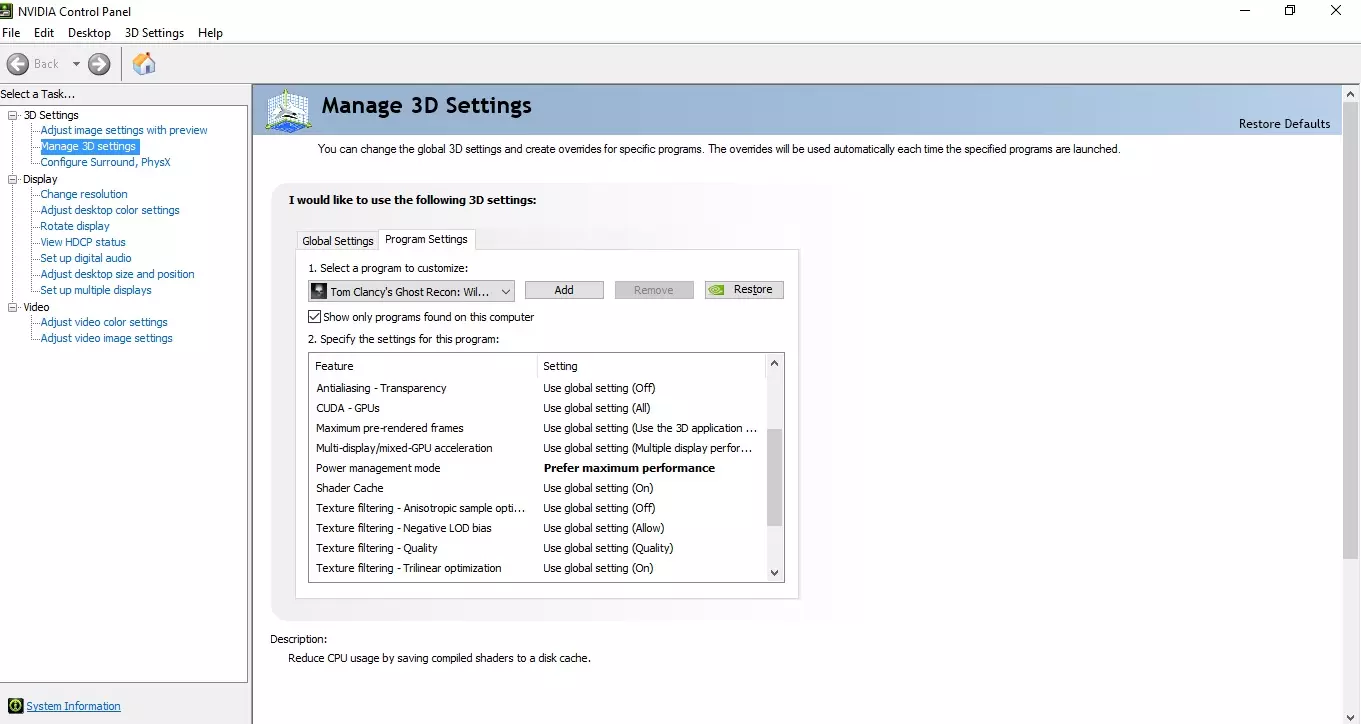Viewport: 1361px width, 724px height.
Task: Select the Program Settings tab
Action: pos(426,240)
